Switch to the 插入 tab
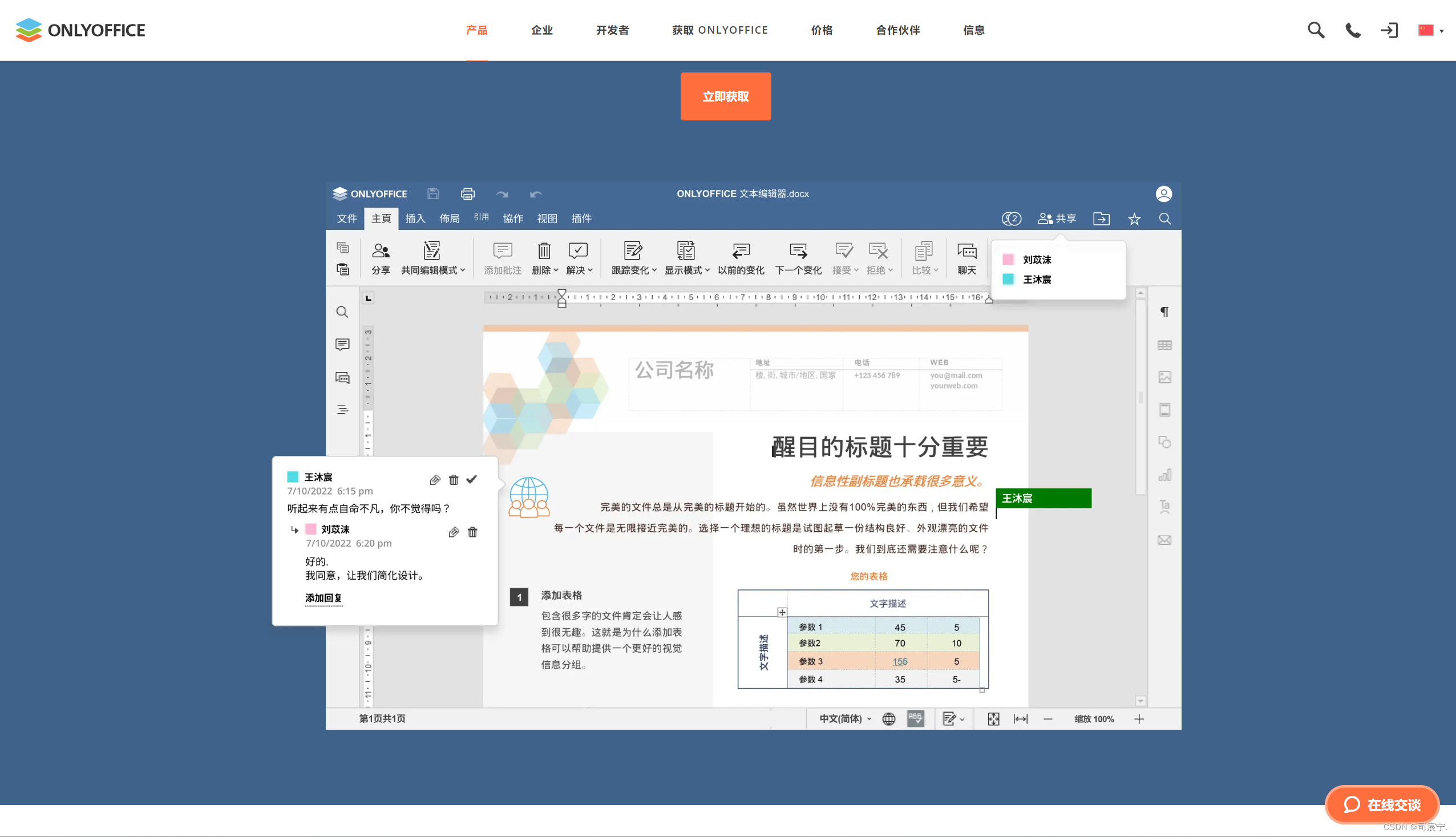The height and width of the screenshot is (837, 1456). (x=415, y=219)
